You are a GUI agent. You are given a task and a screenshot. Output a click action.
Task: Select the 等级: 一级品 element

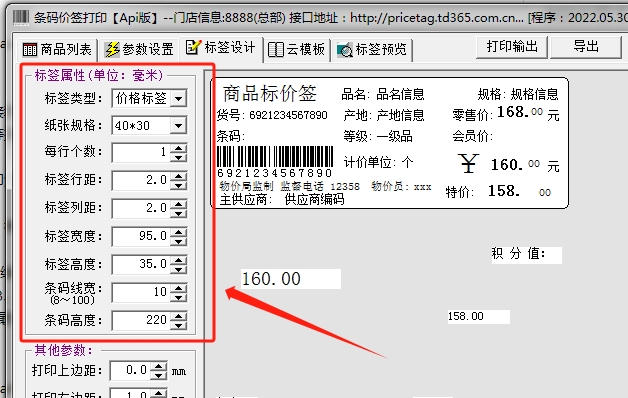click(x=378, y=137)
